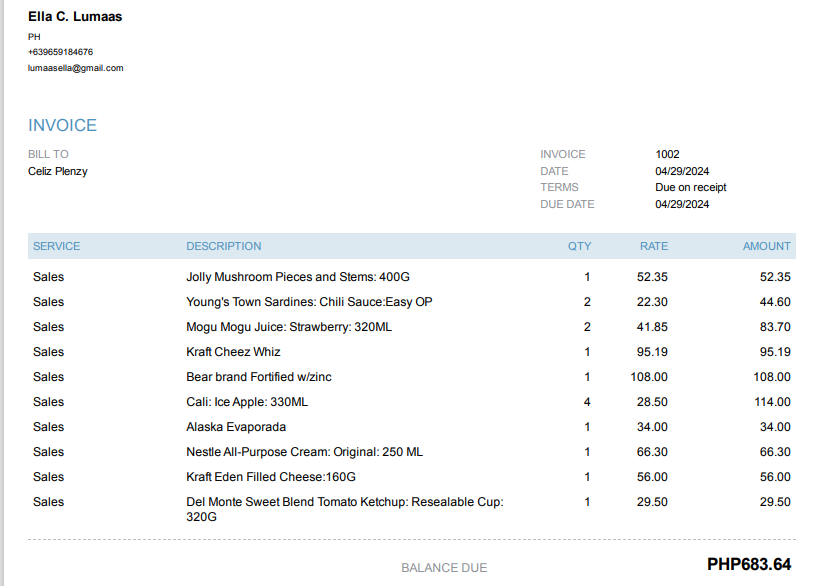The height and width of the screenshot is (586, 818).
Task: Click the amount 66.30 for Nestle cream
Action: point(775,452)
